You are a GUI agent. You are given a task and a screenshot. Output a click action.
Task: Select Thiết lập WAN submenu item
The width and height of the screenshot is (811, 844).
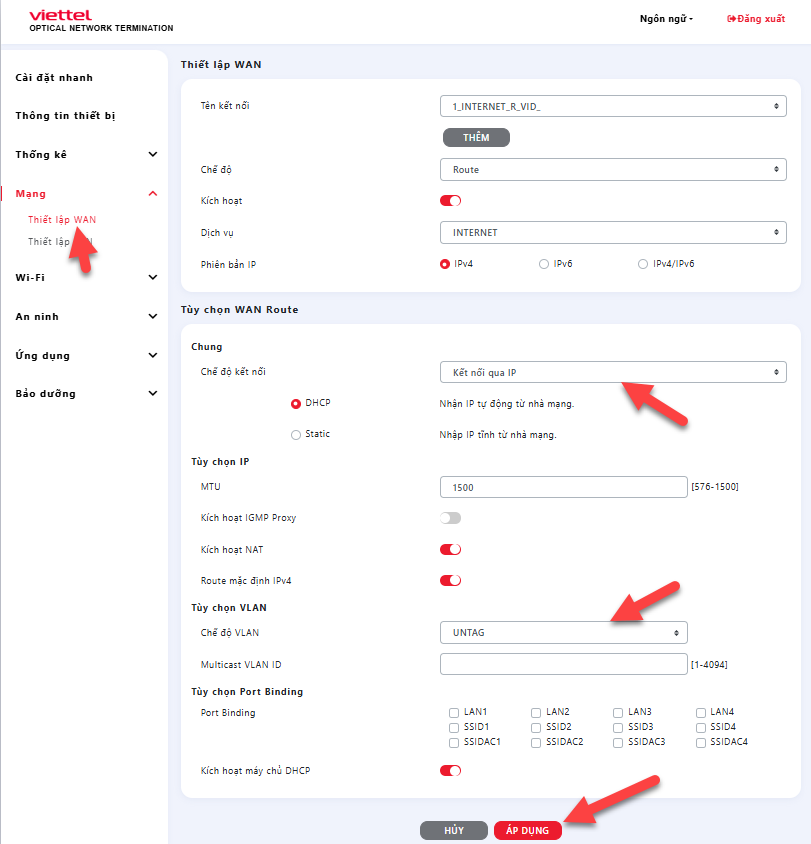[62, 219]
